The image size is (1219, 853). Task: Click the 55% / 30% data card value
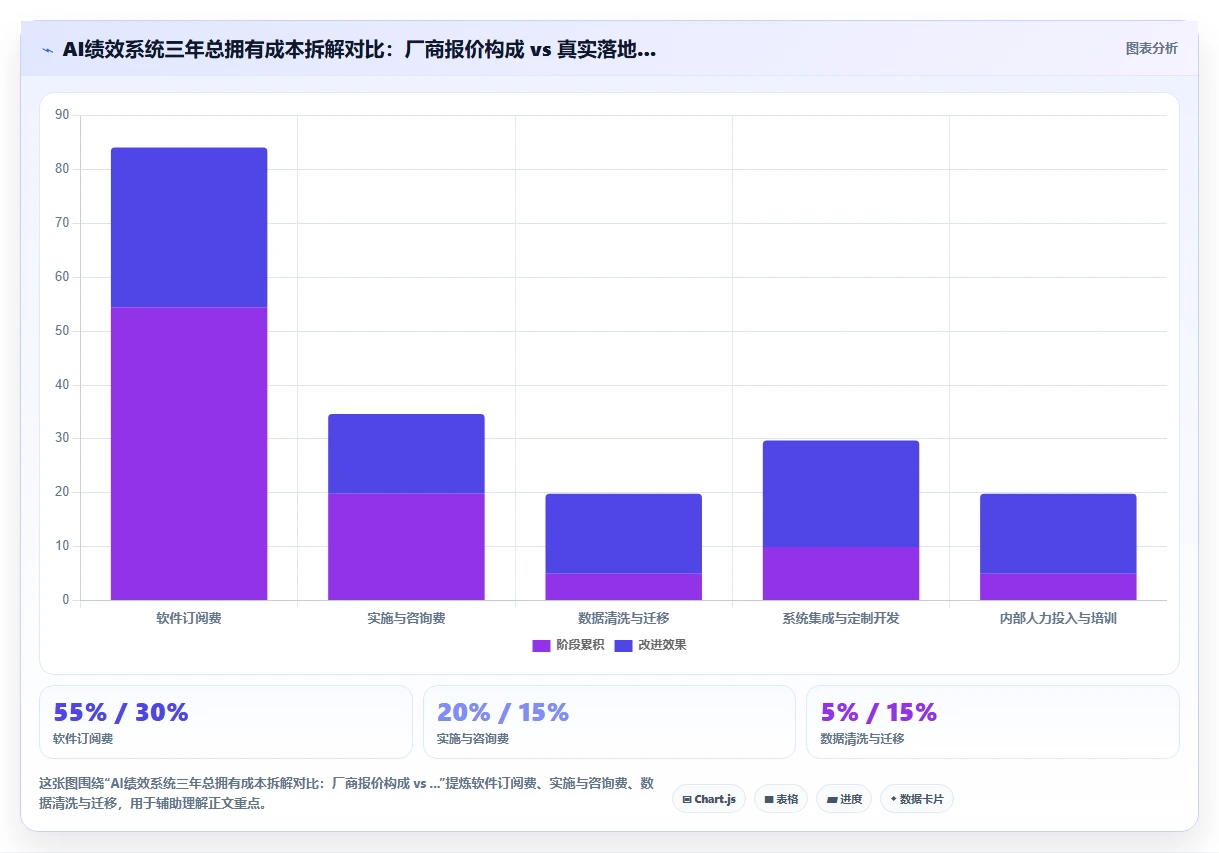(121, 712)
